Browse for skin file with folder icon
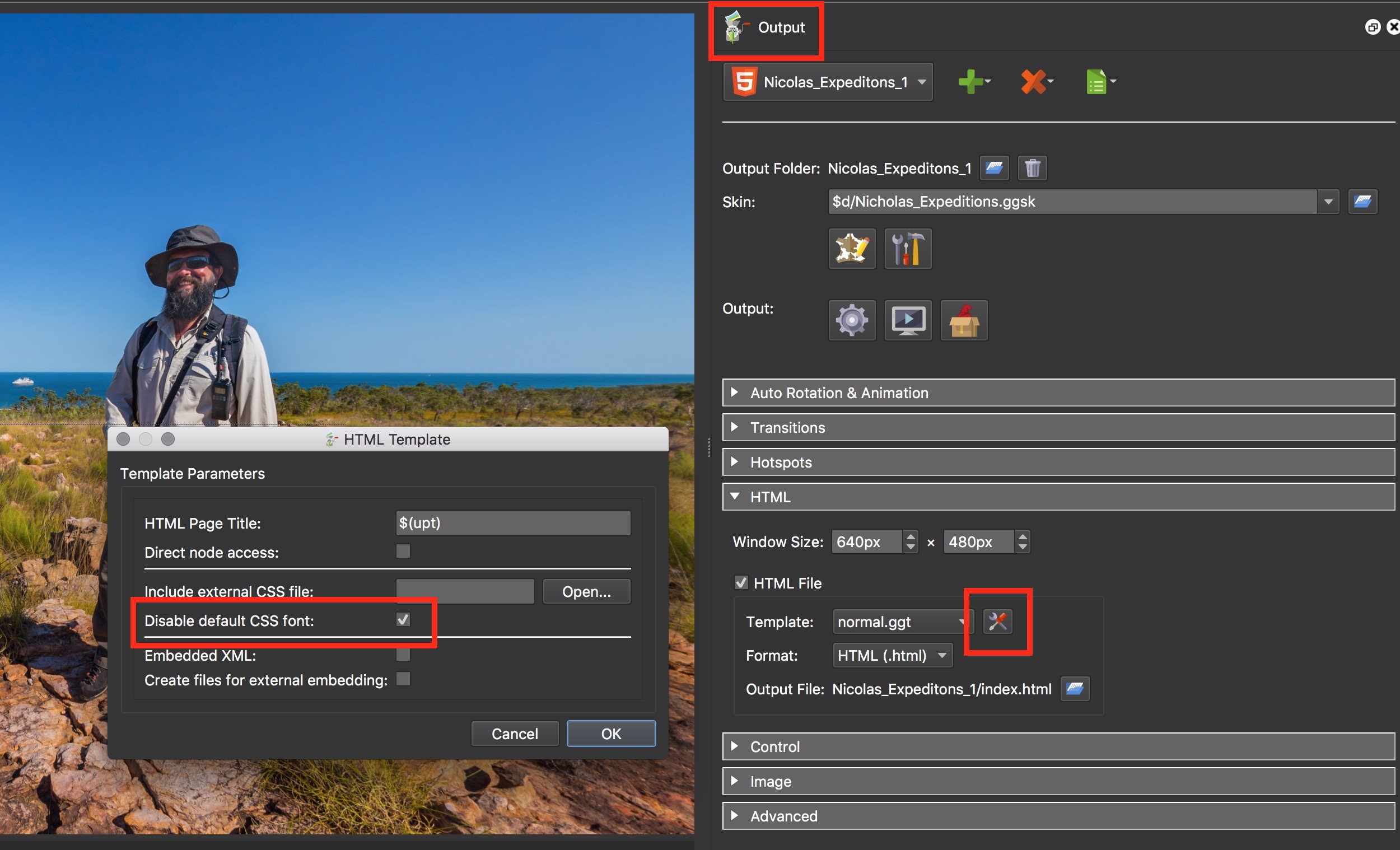Screen dimensions: 1400x850 click(1362, 202)
